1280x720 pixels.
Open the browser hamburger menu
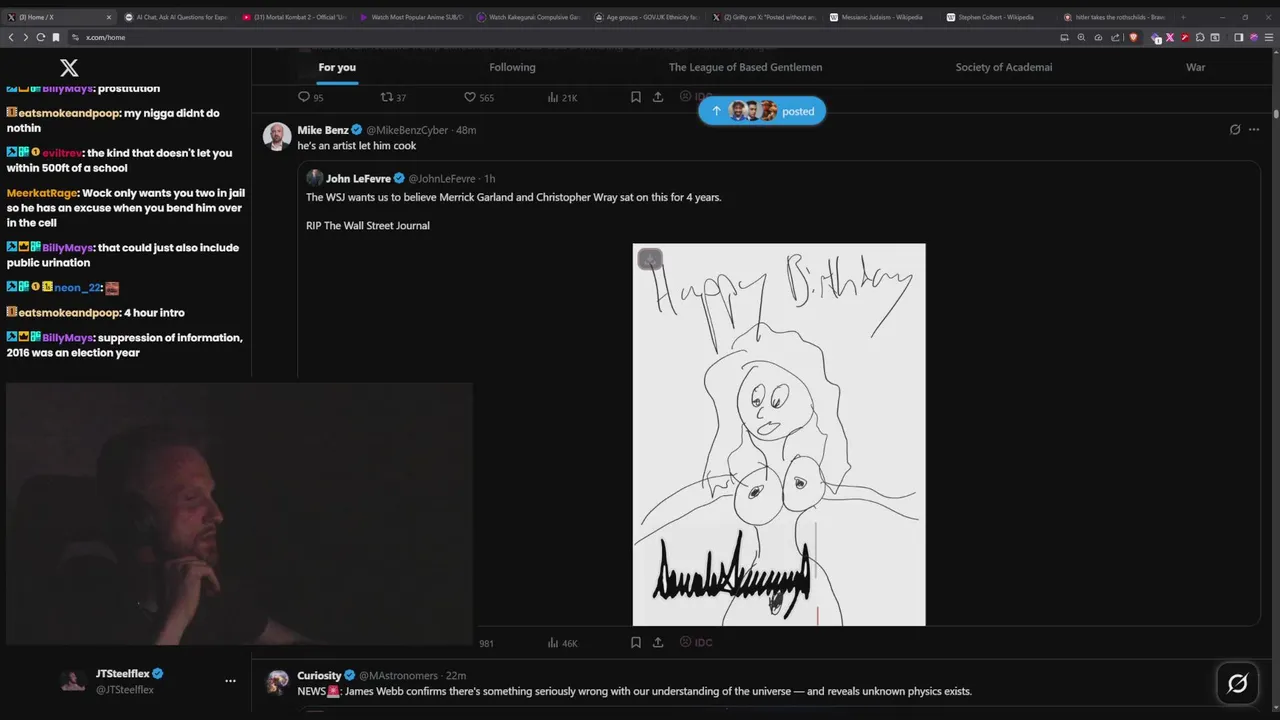[1267, 37]
